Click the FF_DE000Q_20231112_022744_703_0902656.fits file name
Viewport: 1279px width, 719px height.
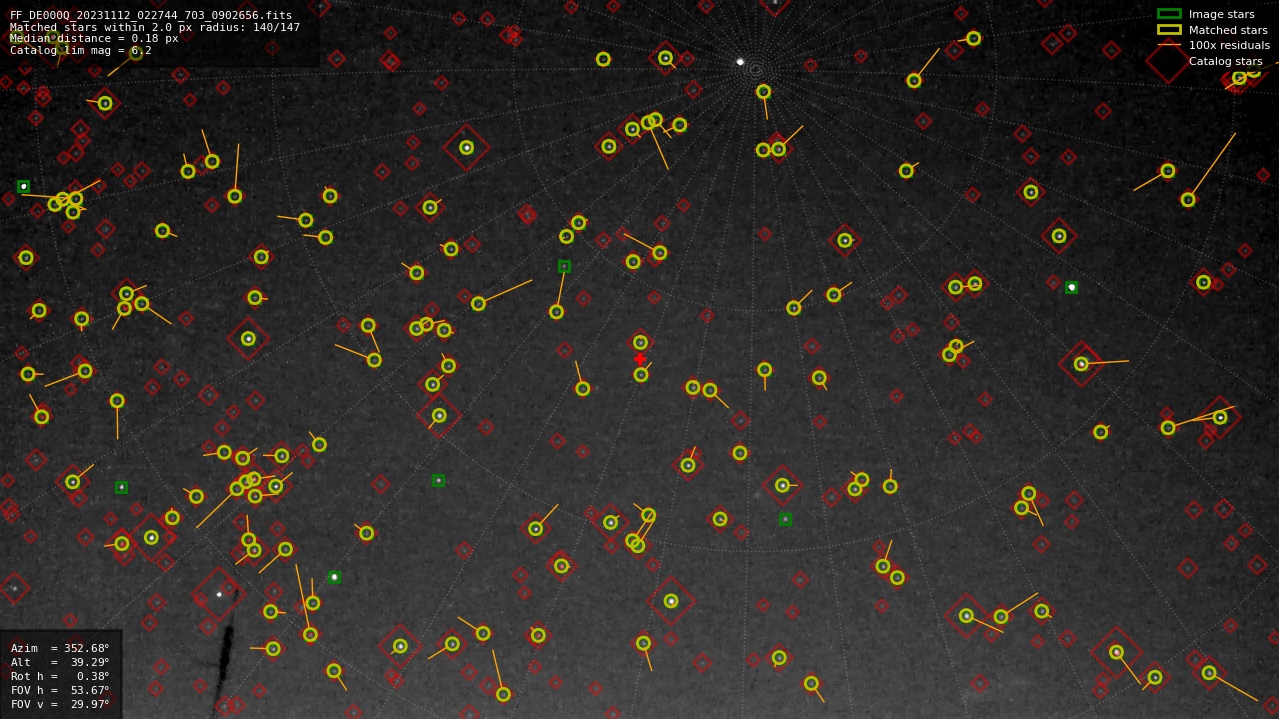tap(151, 16)
